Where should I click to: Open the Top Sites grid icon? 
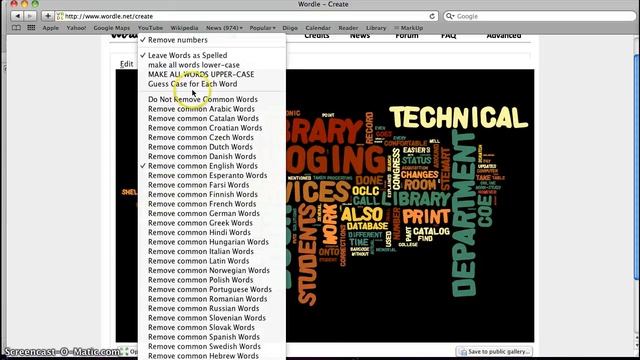tap(31, 28)
